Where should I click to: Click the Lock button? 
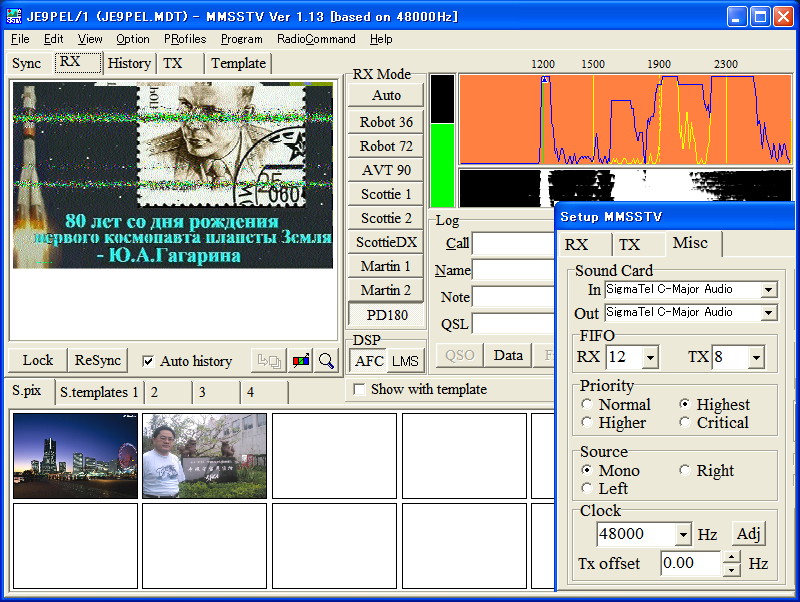pyautogui.click(x=38, y=360)
